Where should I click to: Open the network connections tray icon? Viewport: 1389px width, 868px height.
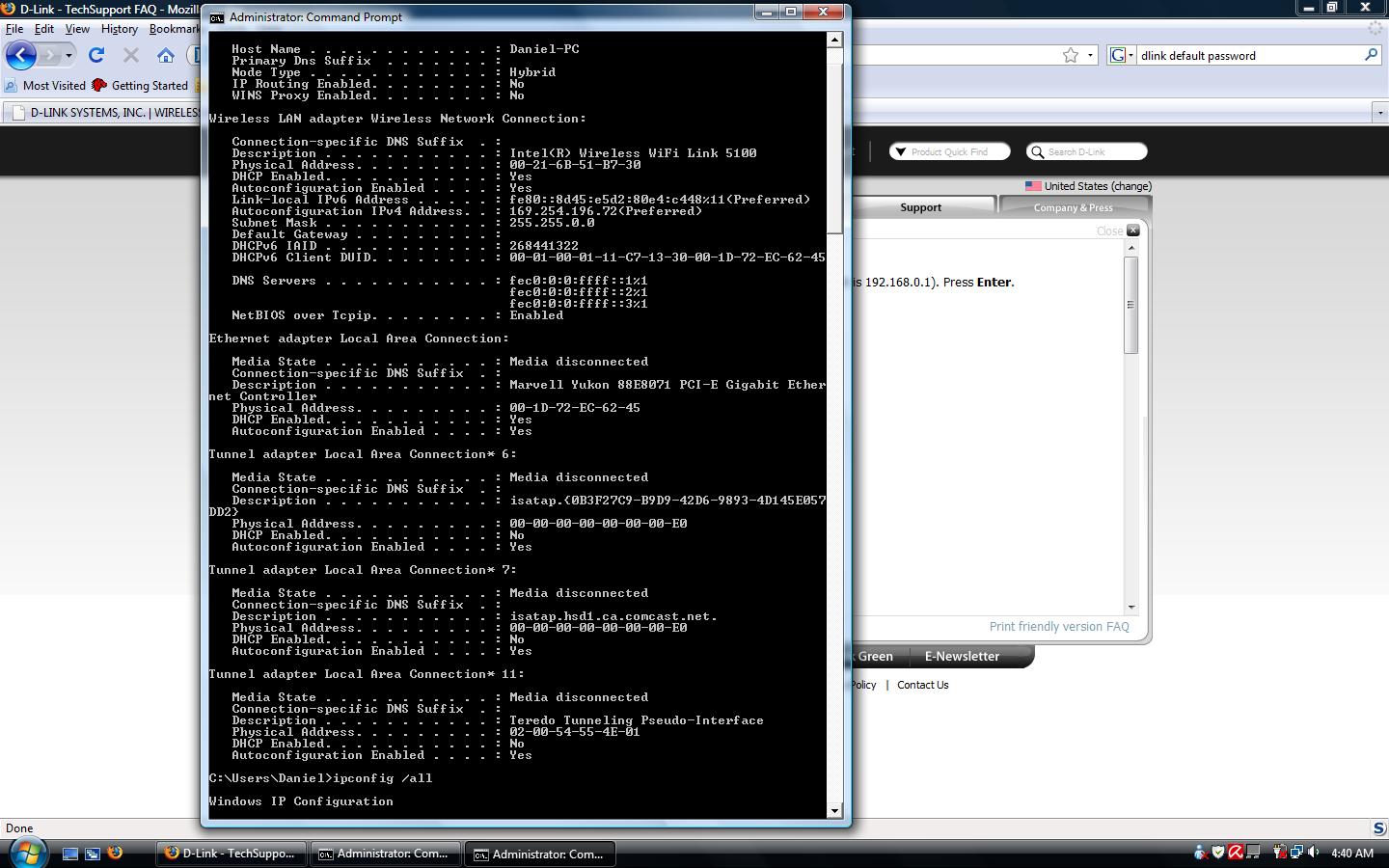coord(1296,853)
